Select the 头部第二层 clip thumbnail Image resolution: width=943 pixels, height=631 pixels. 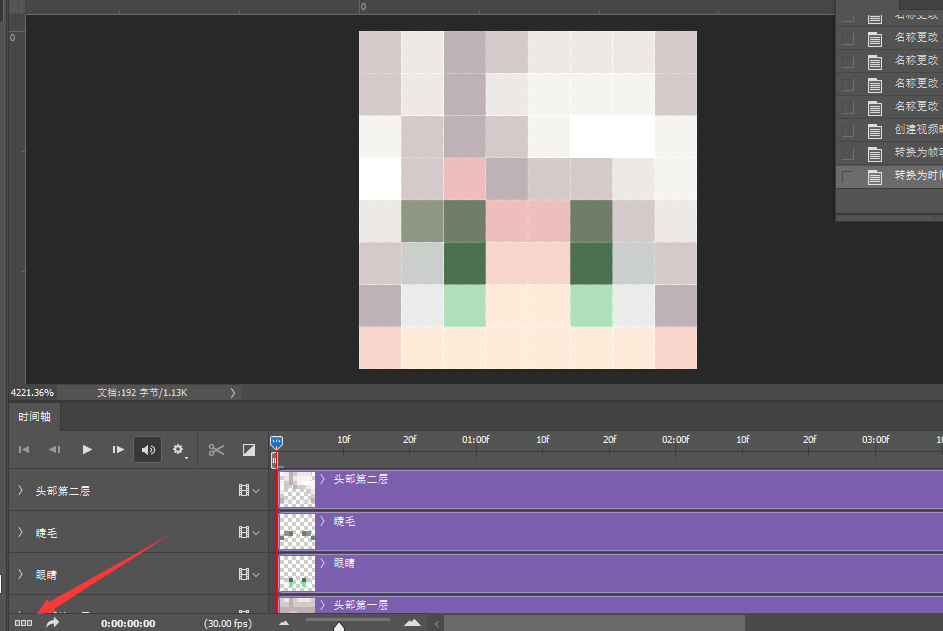pos(298,489)
